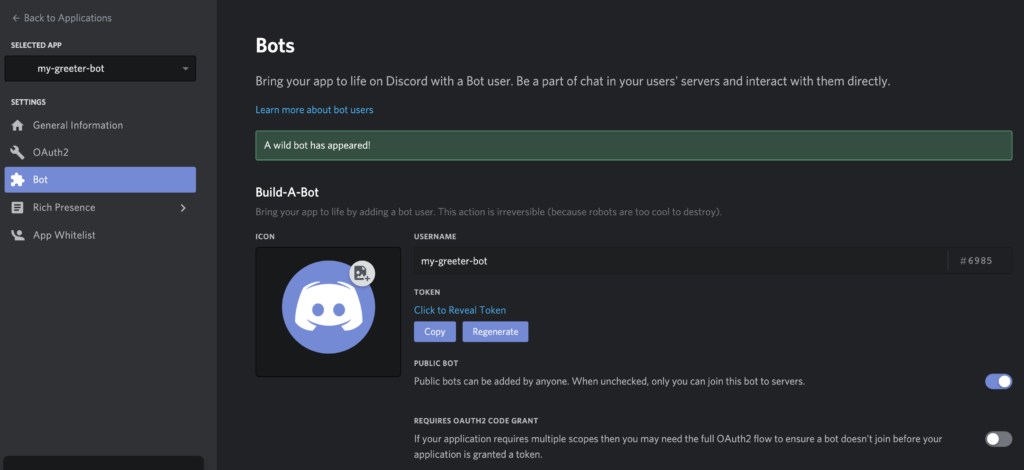
Task: Click the bot username input field
Action: click(680, 260)
